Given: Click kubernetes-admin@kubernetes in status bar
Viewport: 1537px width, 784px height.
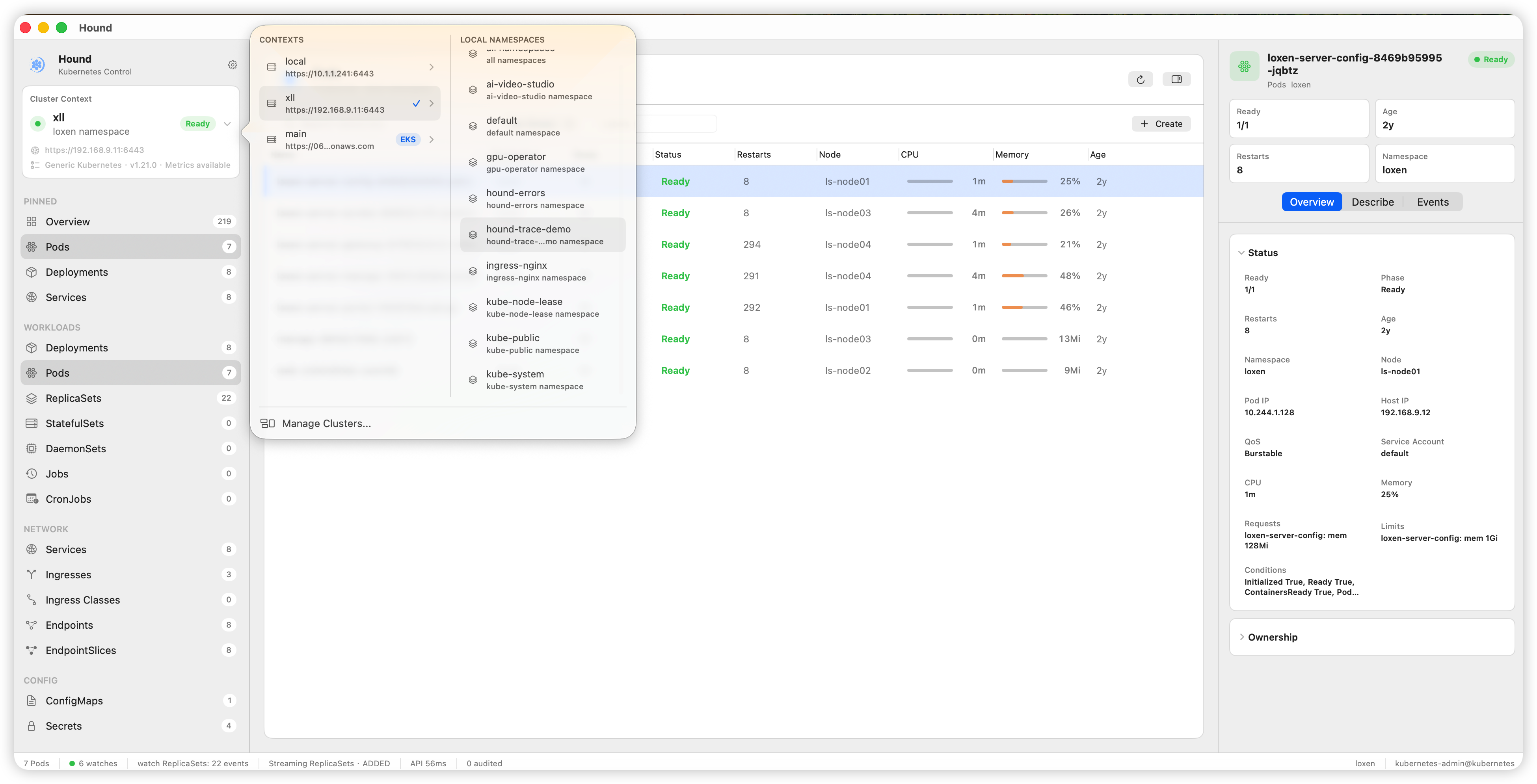Looking at the screenshot, I should coord(1454,763).
